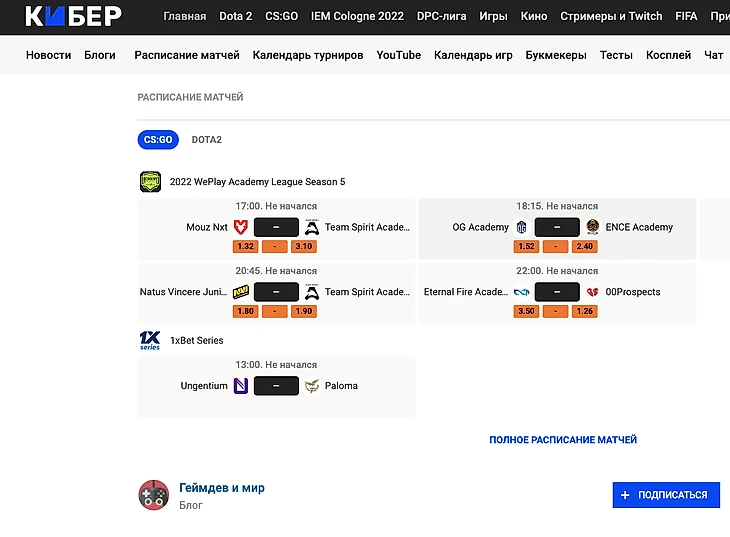Open Чат link
This screenshot has width=730, height=537.
[x=713, y=55]
